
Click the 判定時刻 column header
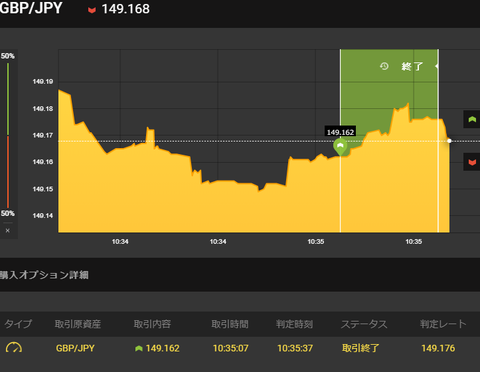295,324
